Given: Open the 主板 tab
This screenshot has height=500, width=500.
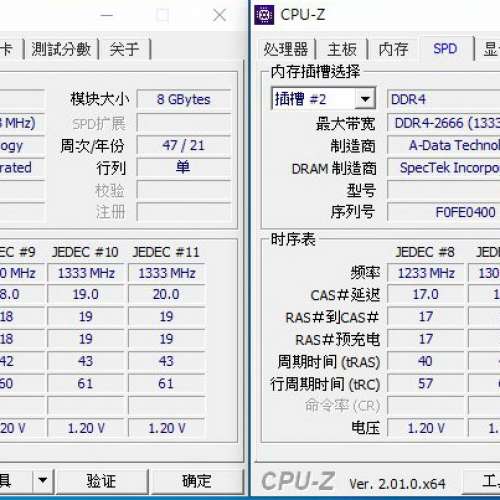Looking at the screenshot, I should tap(342, 49).
